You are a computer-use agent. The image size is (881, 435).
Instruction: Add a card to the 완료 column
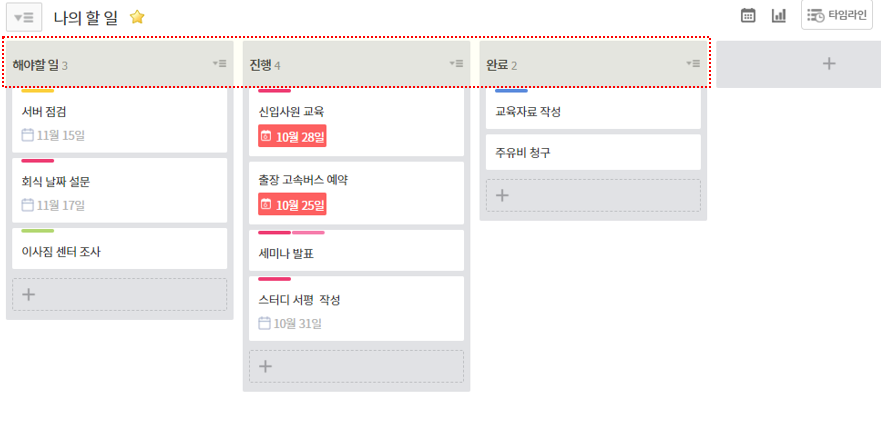click(x=593, y=195)
